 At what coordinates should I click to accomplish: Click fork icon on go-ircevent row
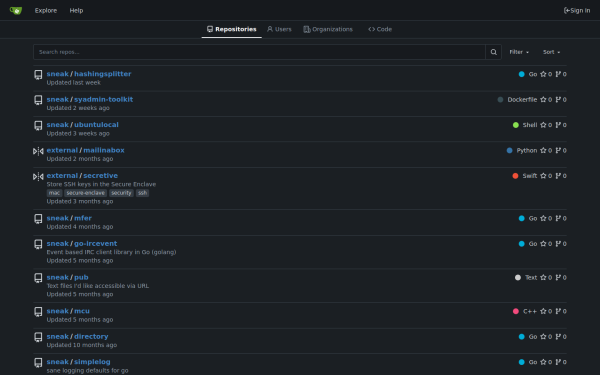pyautogui.click(x=558, y=244)
